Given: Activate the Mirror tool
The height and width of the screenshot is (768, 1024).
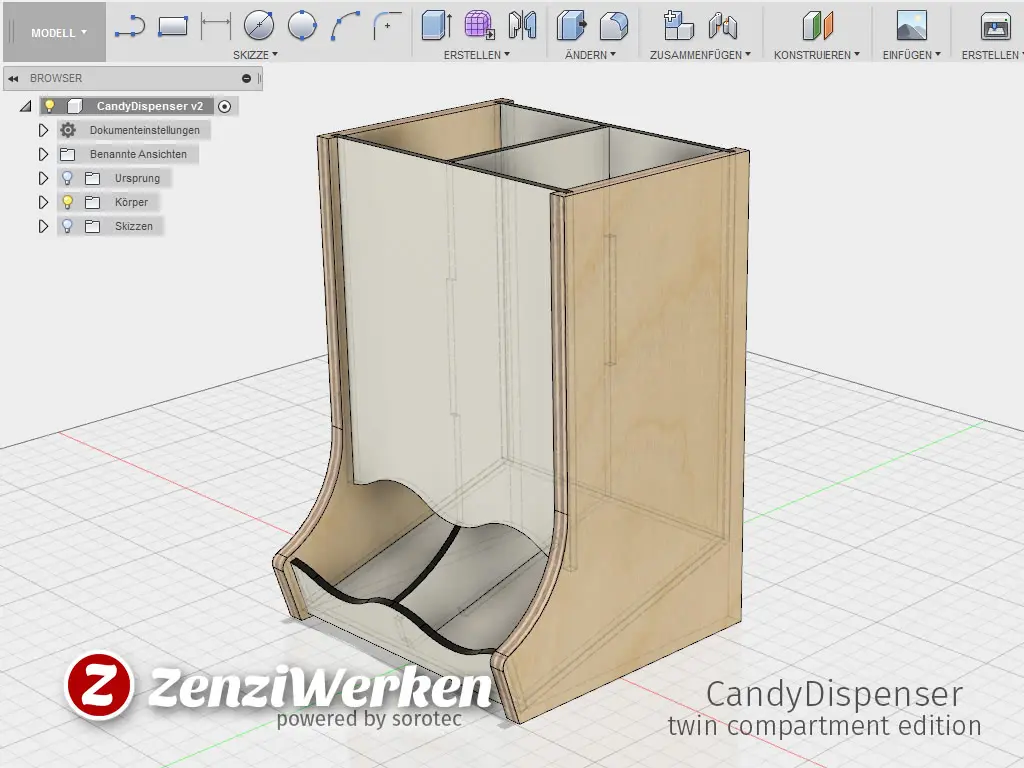Looking at the screenshot, I should click(522, 26).
